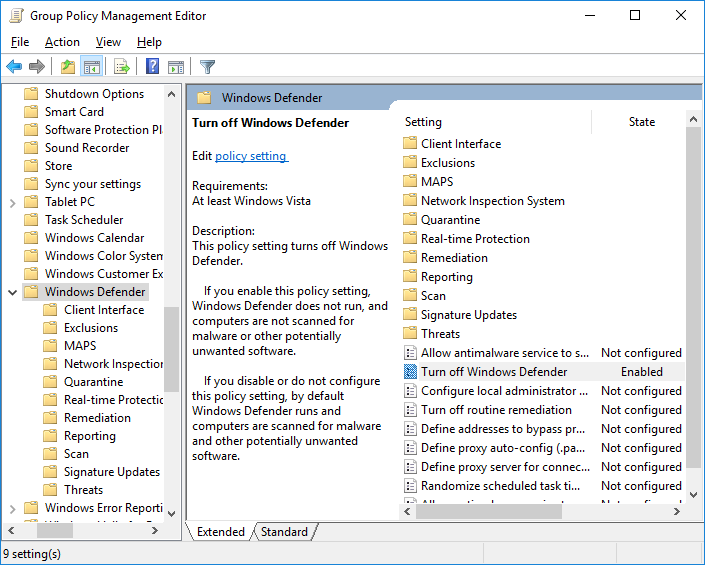Select Windows Calendar in the tree
This screenshot has height=565, width=705.
point(94,237)
